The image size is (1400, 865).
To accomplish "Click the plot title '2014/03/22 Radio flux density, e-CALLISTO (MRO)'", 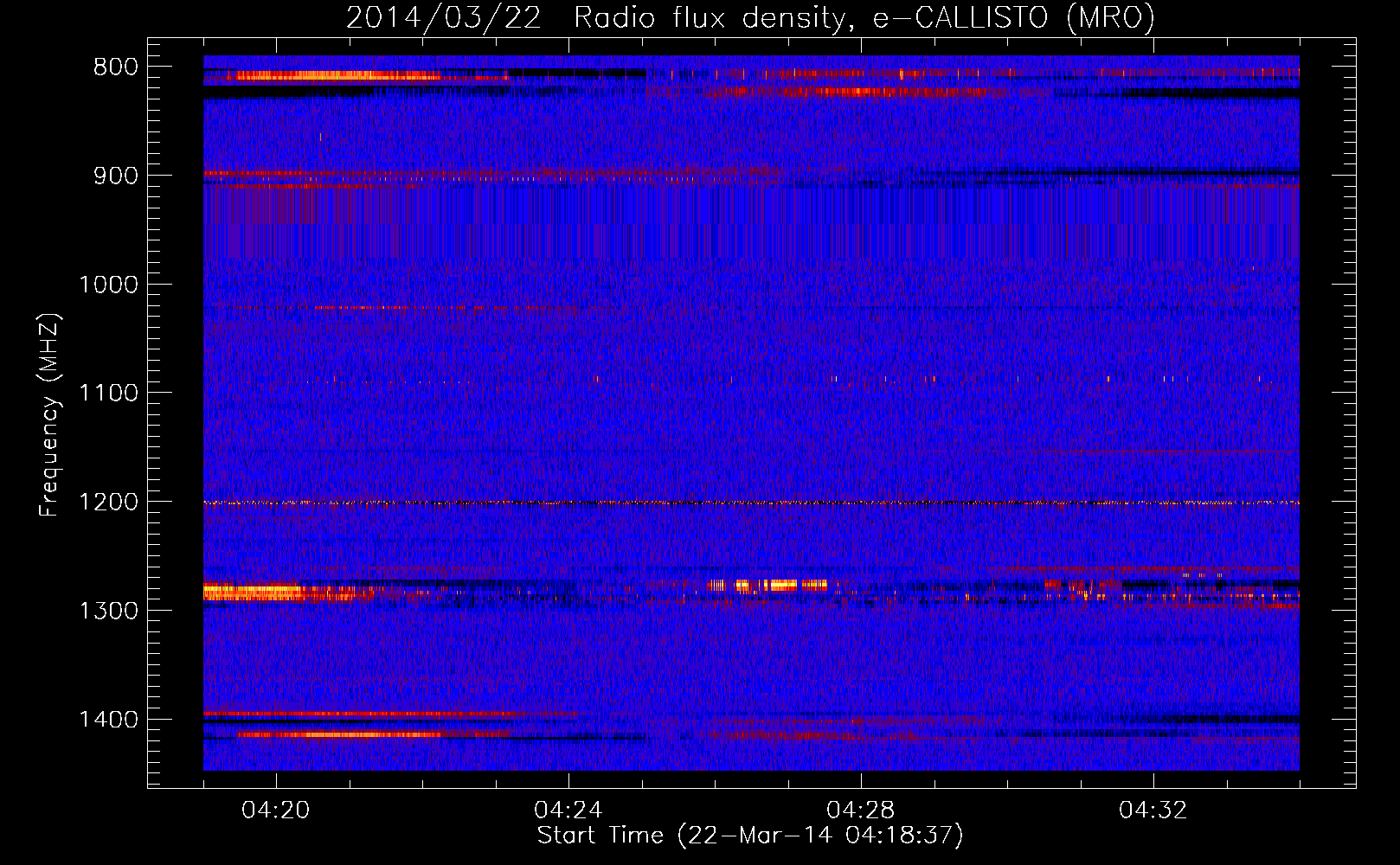I will tap(750, 18).
